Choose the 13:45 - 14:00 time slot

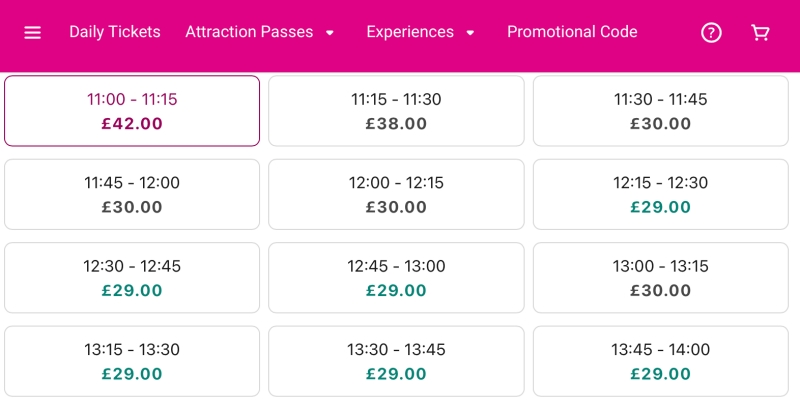tap(661, 361)
